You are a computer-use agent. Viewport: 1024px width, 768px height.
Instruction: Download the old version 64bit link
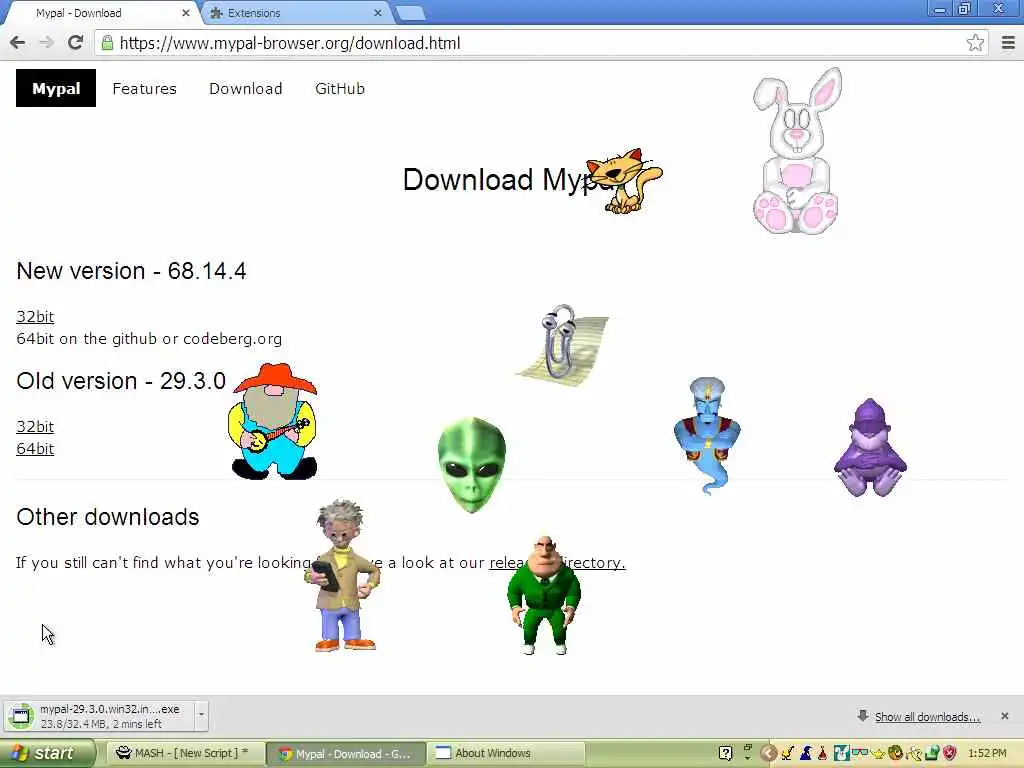tap(35, 449)
